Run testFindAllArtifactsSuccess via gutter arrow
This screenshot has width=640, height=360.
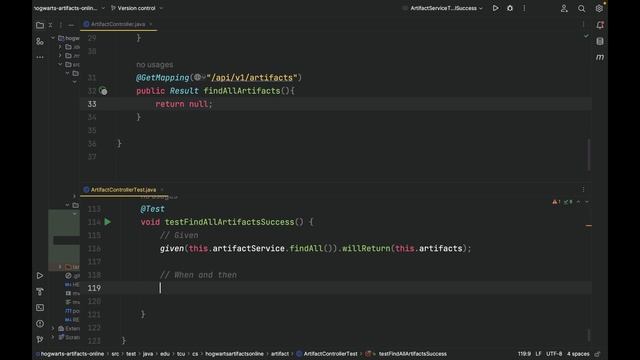point(107,222)
